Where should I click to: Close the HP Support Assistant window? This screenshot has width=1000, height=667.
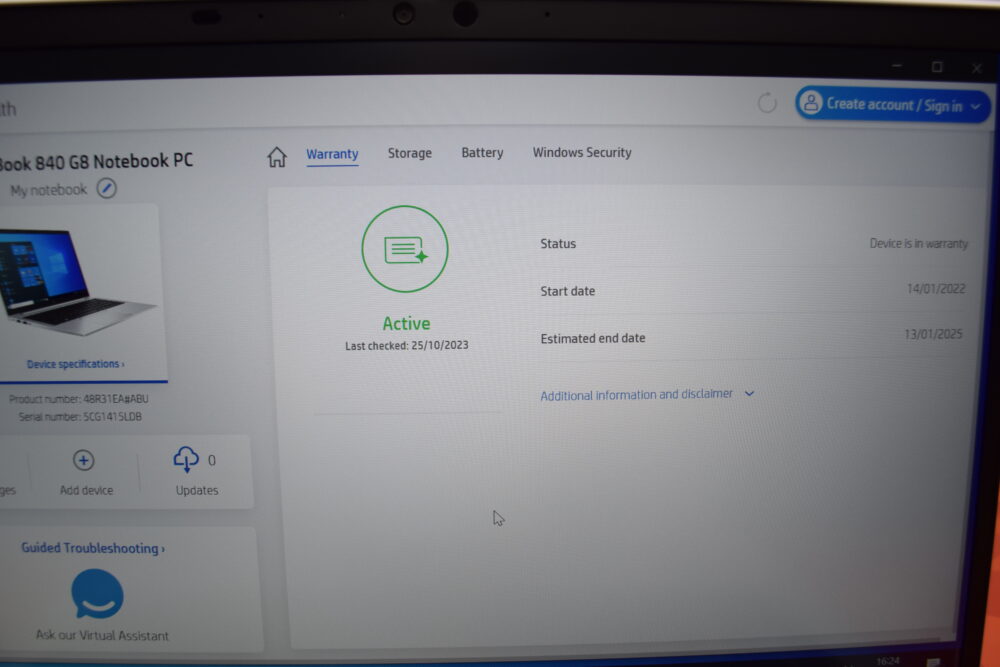[x=976, y=68]
